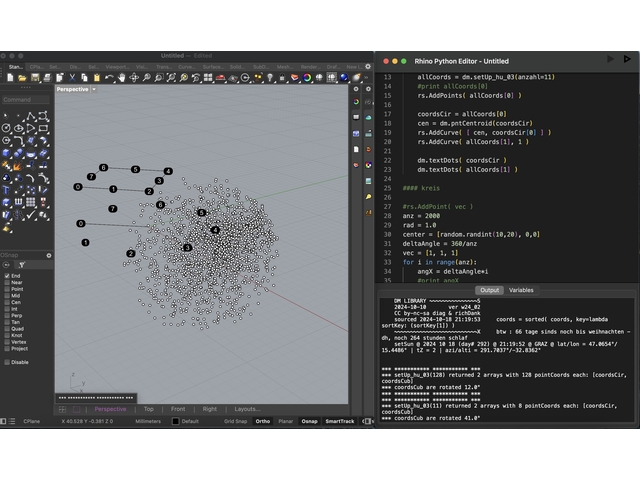This screenshot has height=480, width=640.
Task: Click the Print icon in toolbar
Action: click(47, 78)
